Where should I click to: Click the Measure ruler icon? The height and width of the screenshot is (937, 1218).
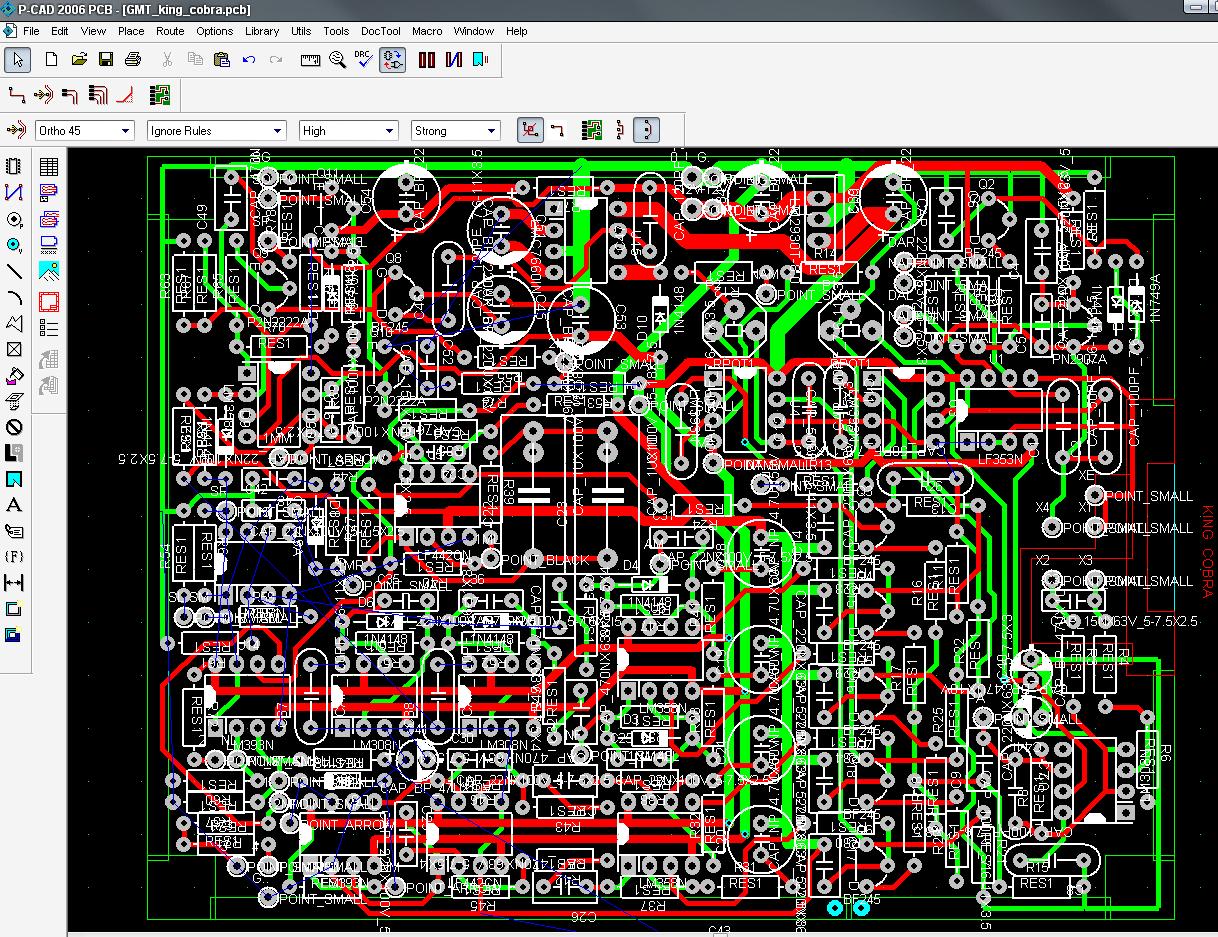click(x=311, y=60)
